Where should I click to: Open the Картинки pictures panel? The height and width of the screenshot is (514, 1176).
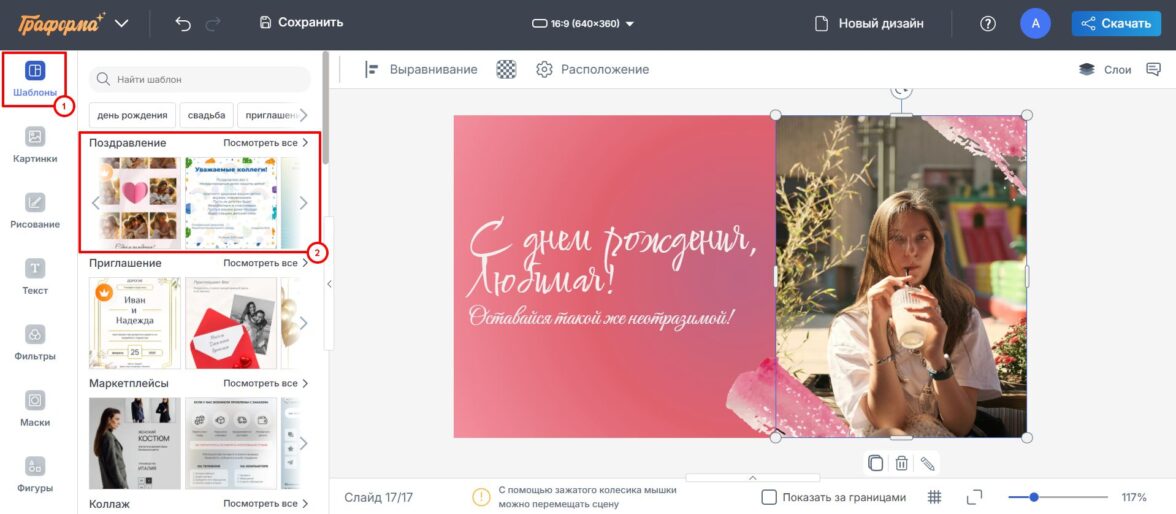[34, 146]
